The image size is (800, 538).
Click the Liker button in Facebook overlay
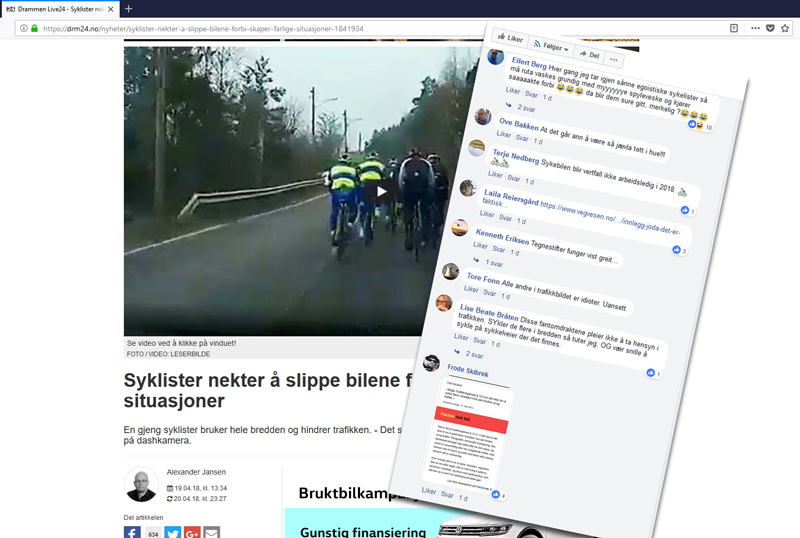[511, 38]
